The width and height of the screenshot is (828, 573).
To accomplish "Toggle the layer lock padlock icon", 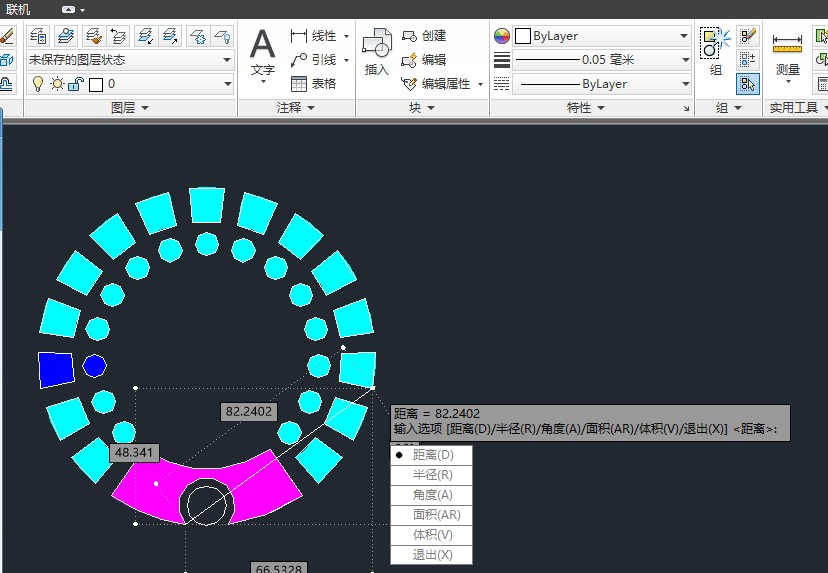I will (x=75, y=85).
